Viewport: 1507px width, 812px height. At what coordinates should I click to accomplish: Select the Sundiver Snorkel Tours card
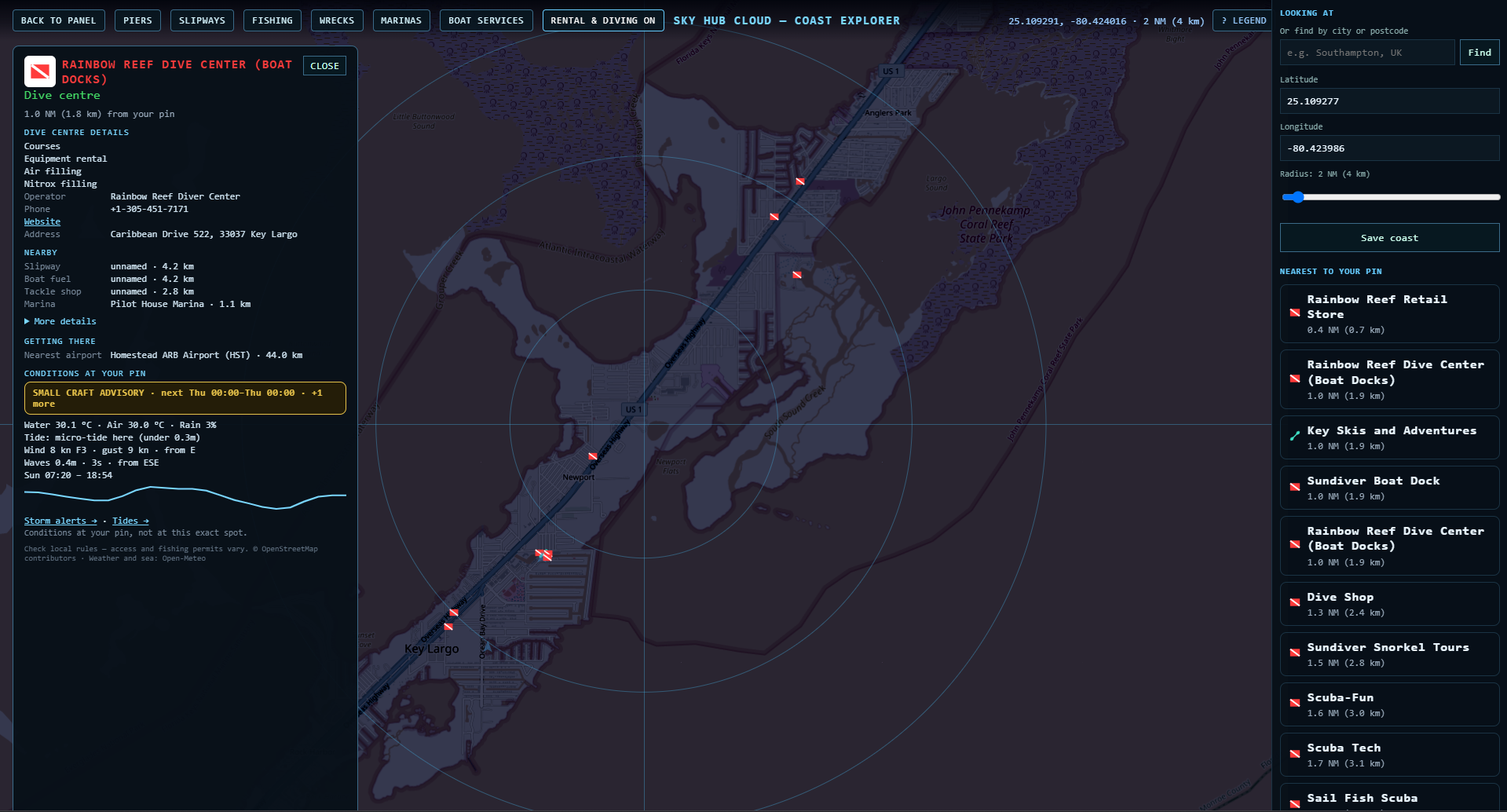(1389, 654)
